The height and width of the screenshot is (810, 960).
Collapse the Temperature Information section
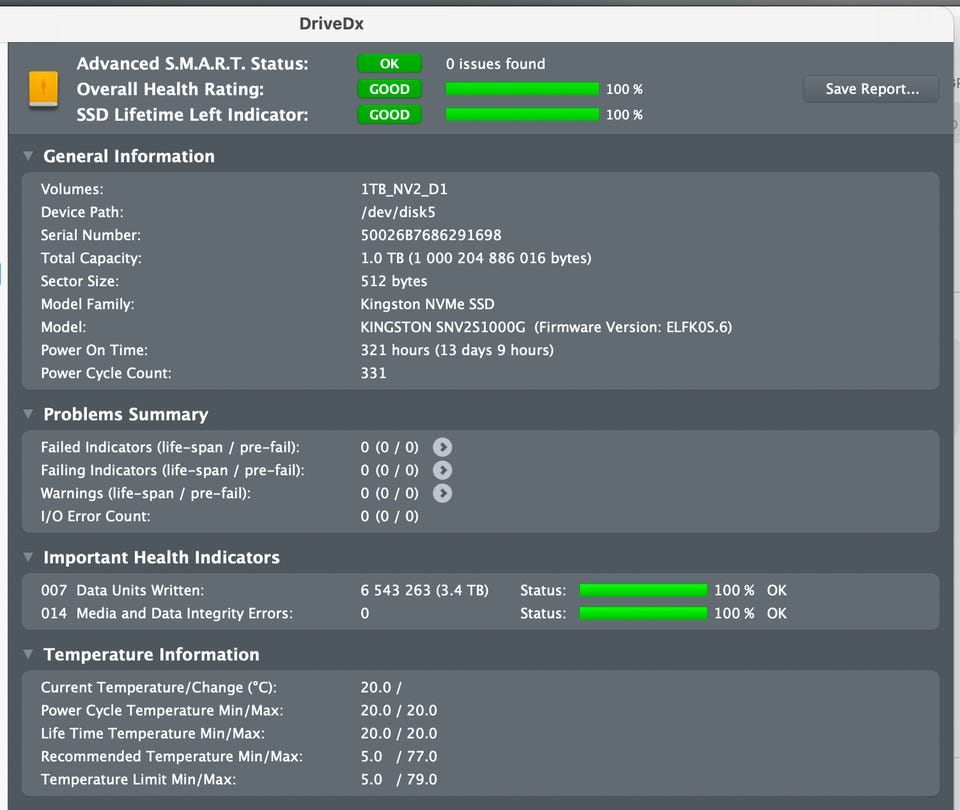(28, 654)
